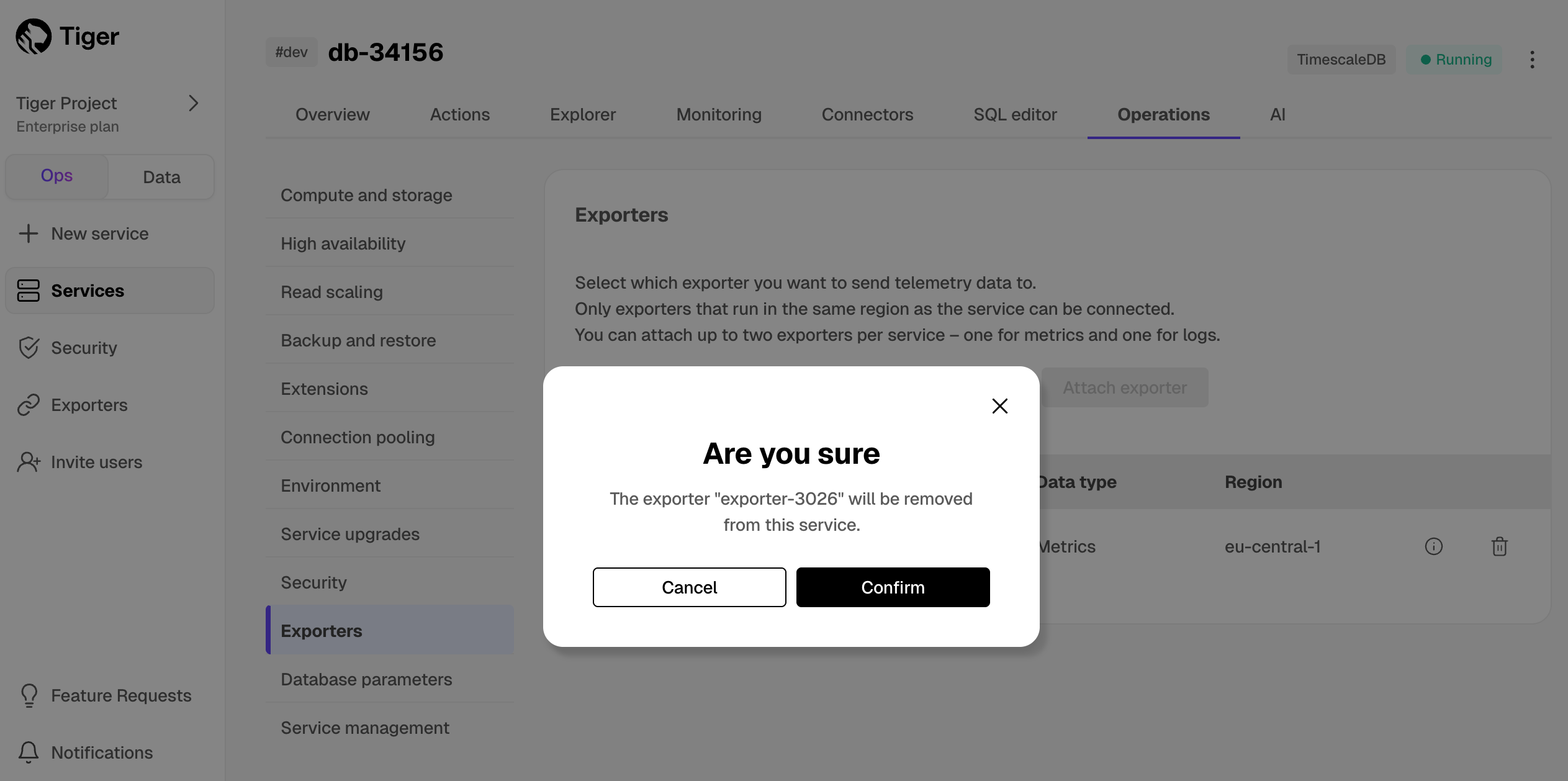
Task: Open the exporter info circle icon
Action: coord(1433,546)
